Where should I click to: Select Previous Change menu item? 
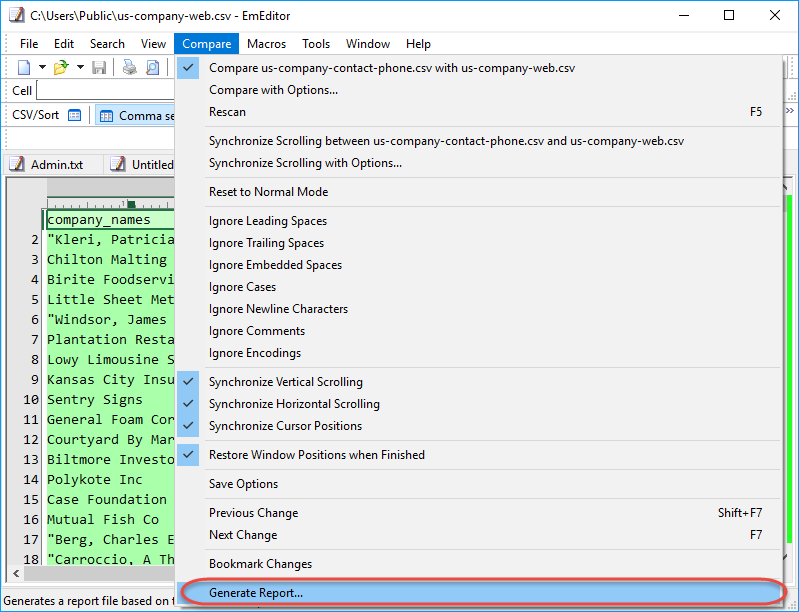coord(478,513)
